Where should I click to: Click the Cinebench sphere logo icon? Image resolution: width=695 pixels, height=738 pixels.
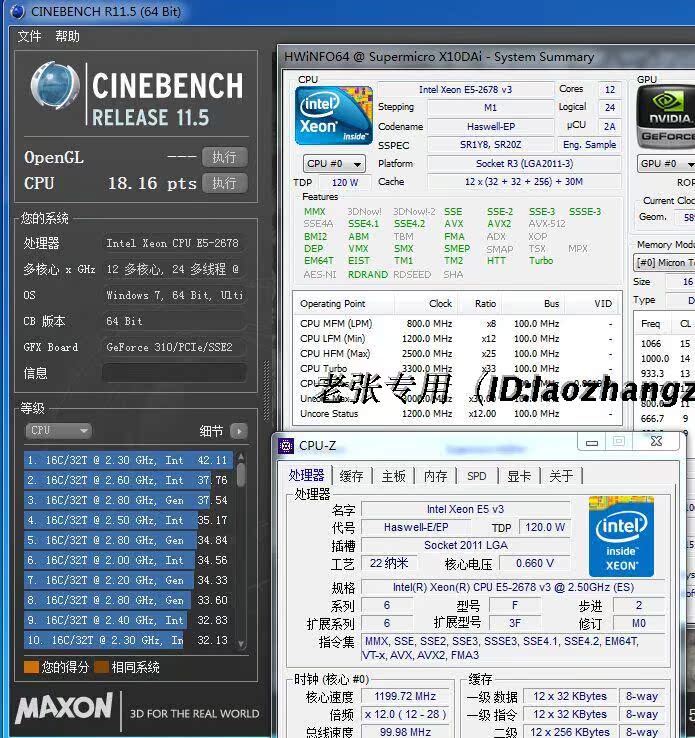[x=55, y=86]
